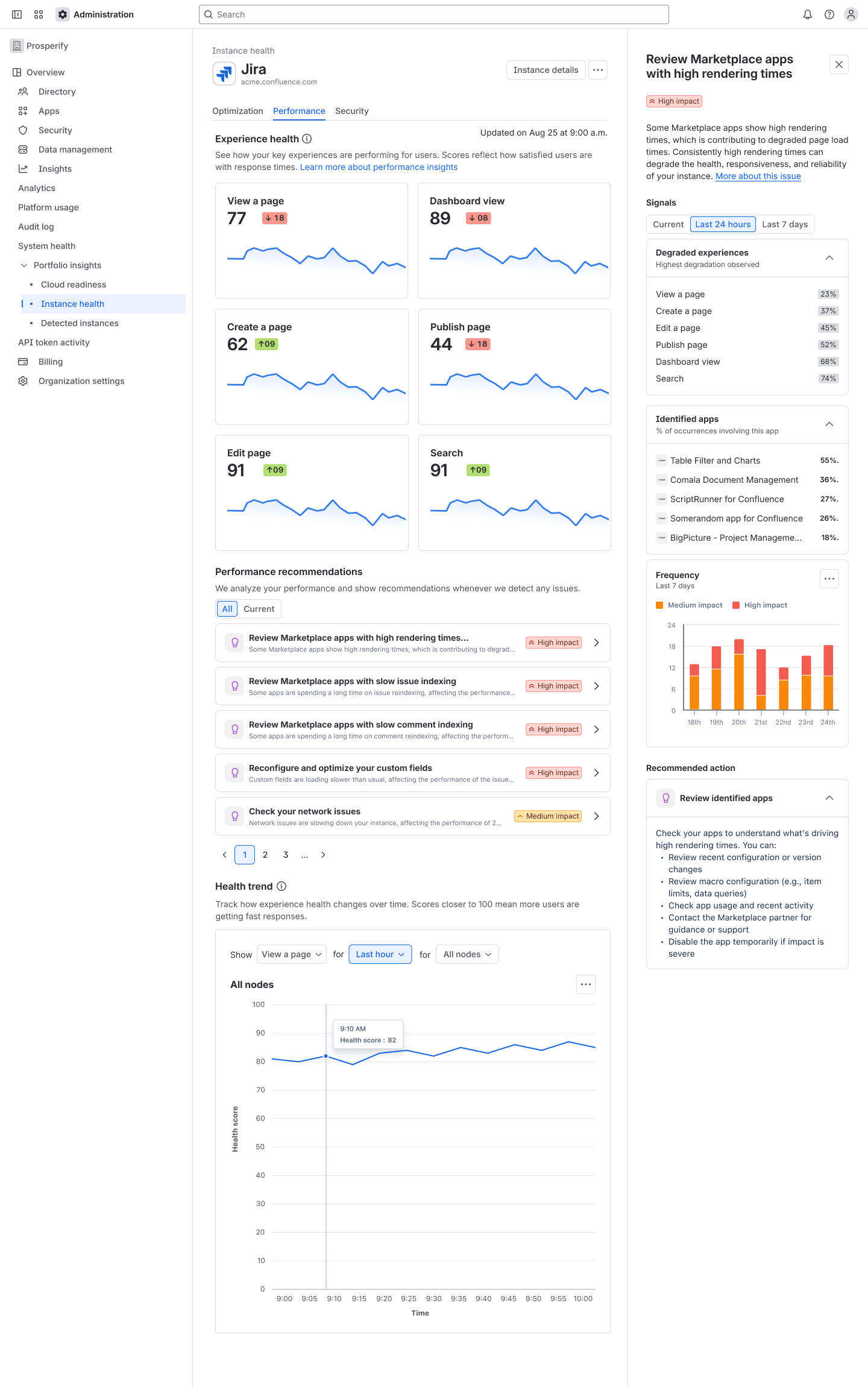
Task: Open Cloud readiness in sidebar
Action: 74,285
